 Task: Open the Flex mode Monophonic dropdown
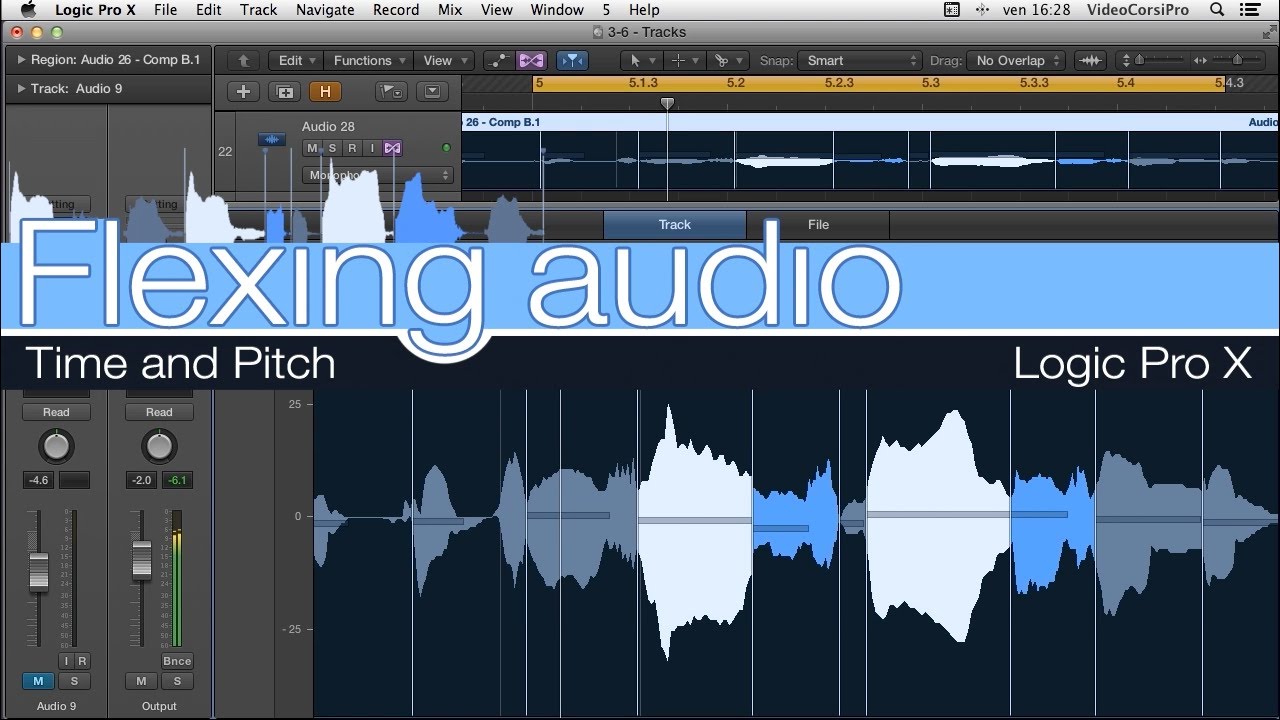(x=378, y=175)
